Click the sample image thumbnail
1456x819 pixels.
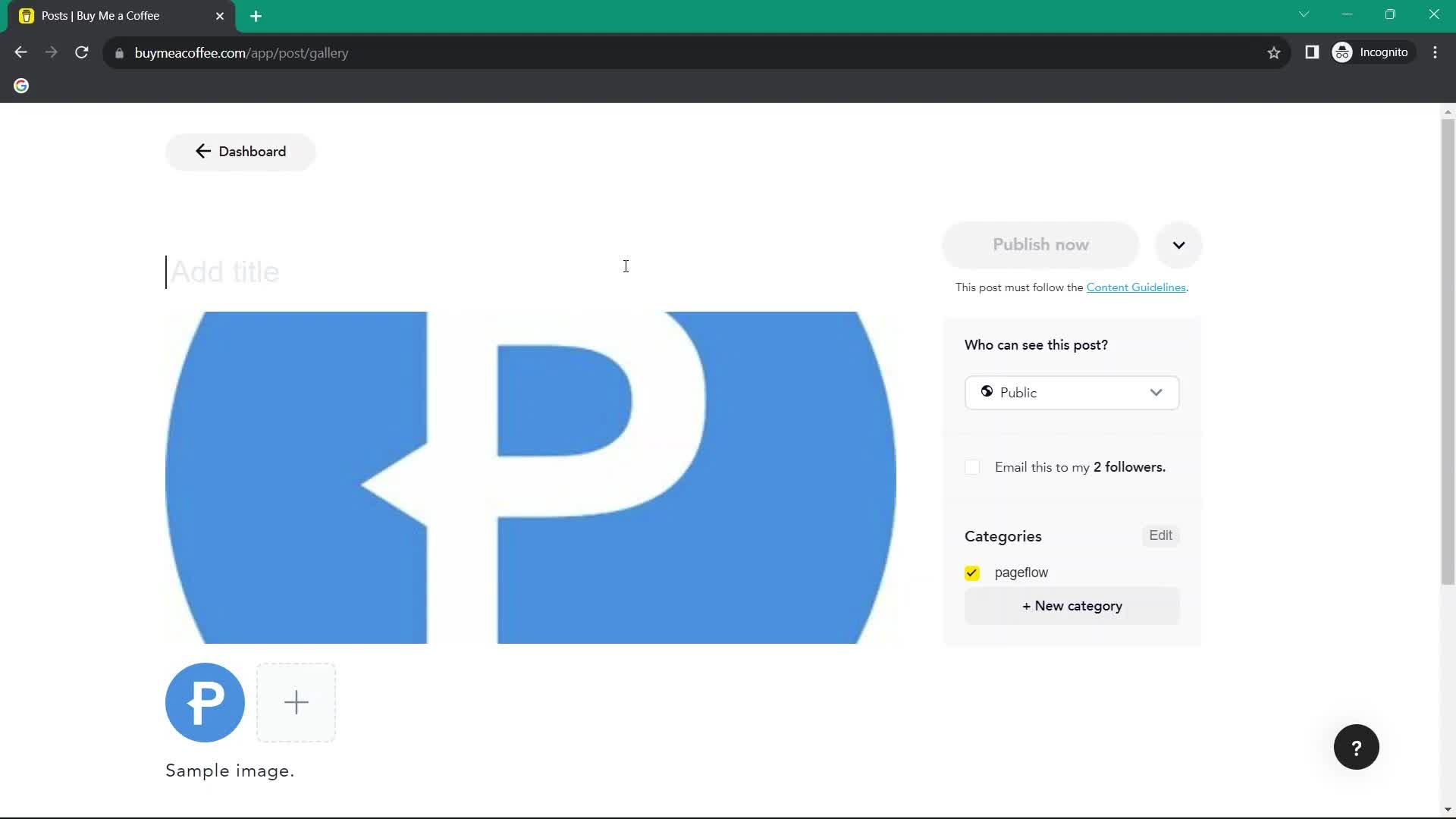(205, 703)
